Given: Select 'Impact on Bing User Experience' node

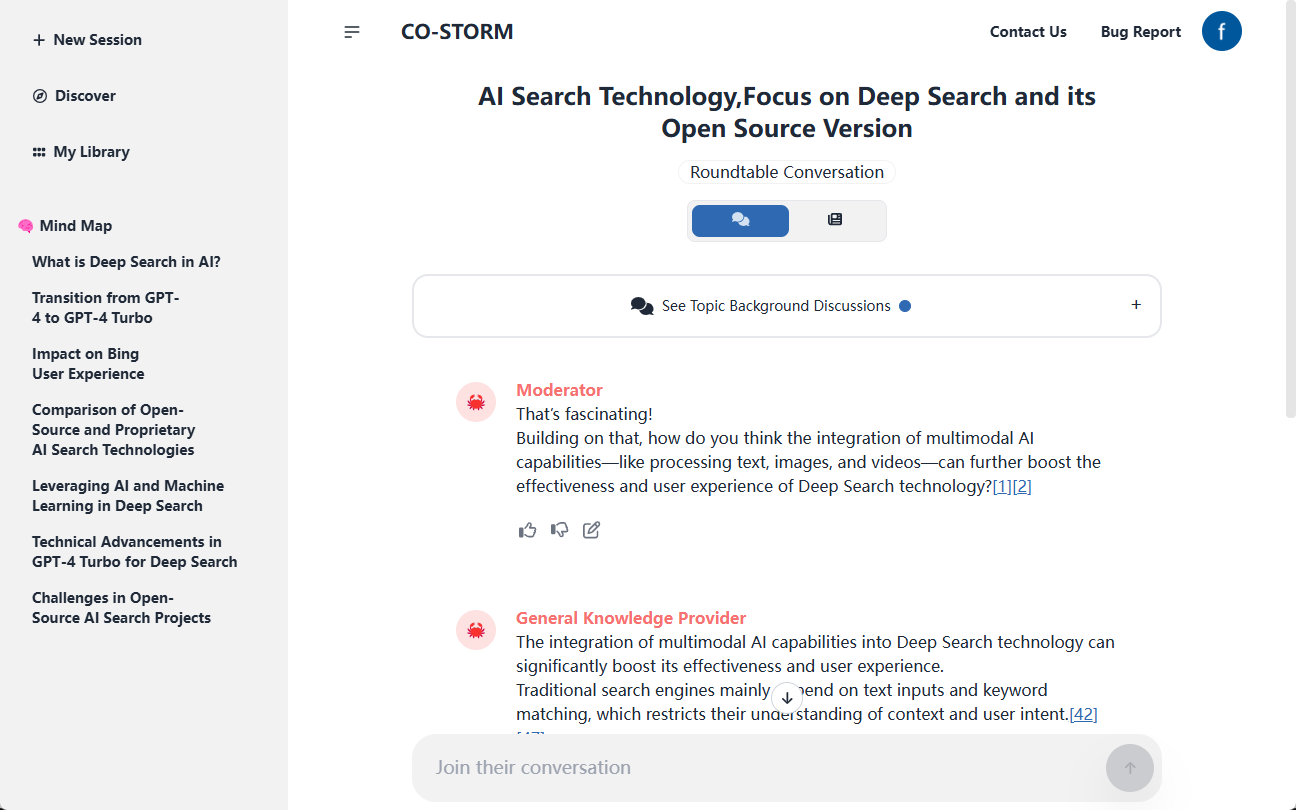Looking at the screenshot, I should 88,364.
